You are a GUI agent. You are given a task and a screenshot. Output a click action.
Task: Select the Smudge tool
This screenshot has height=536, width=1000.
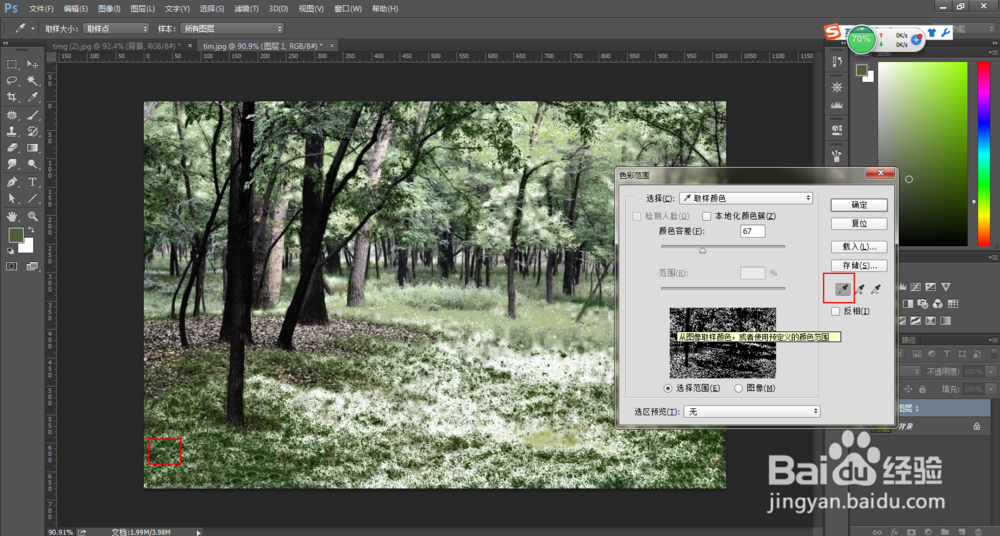pyautogui.click(x=12, y=164)
